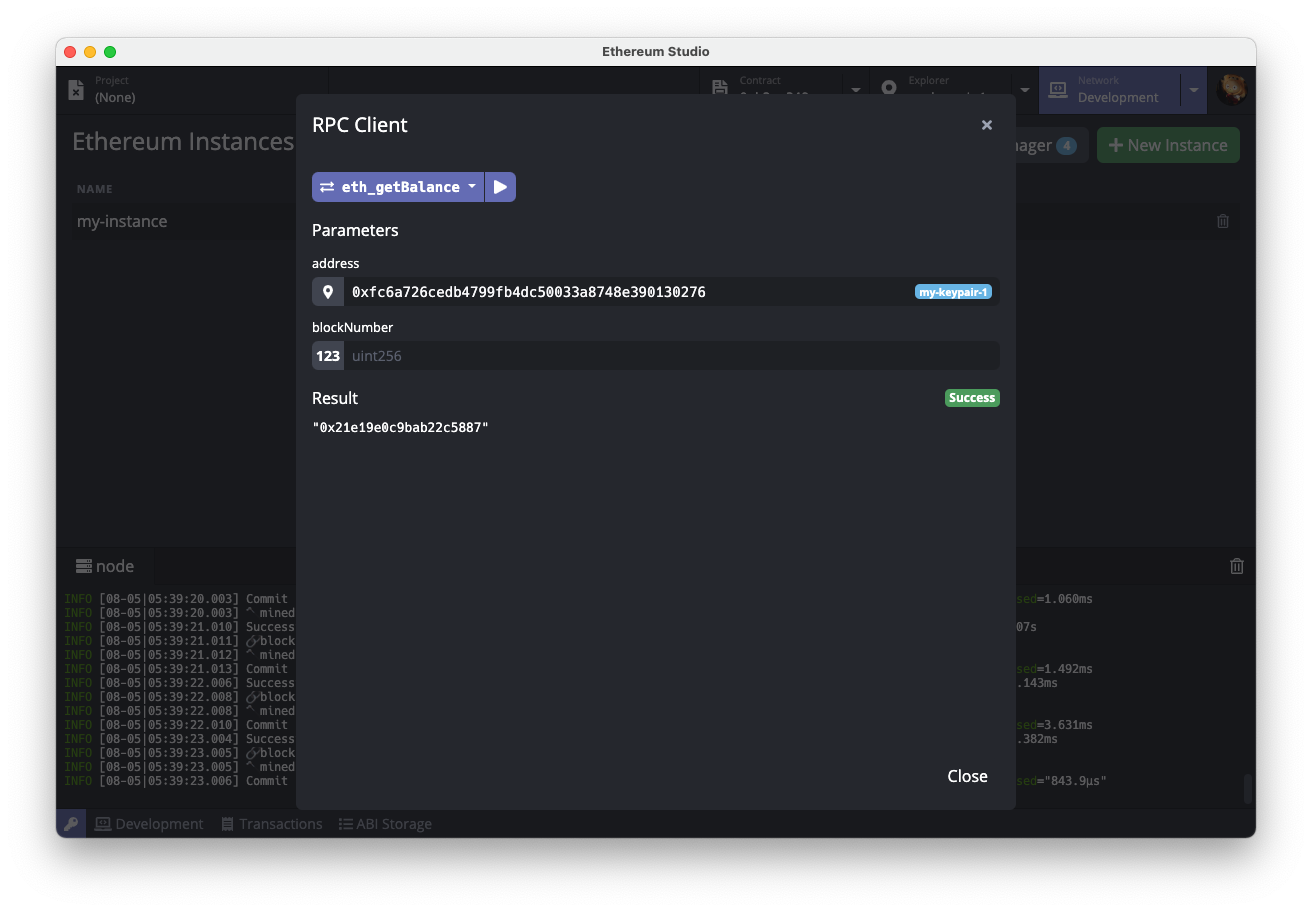Open Development network in status bar

pos(149,824)
